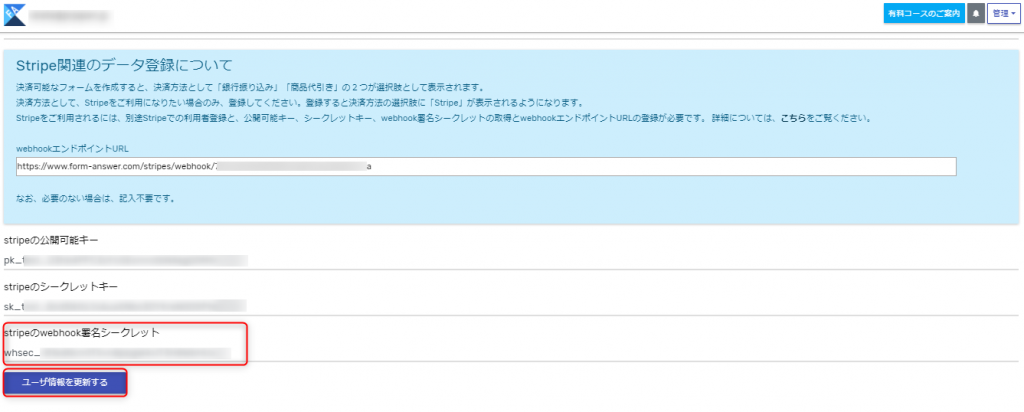Open the 有料コースのご案内 button
The height and width of the screenshot is (412, 1024).
tap(924, 14)
